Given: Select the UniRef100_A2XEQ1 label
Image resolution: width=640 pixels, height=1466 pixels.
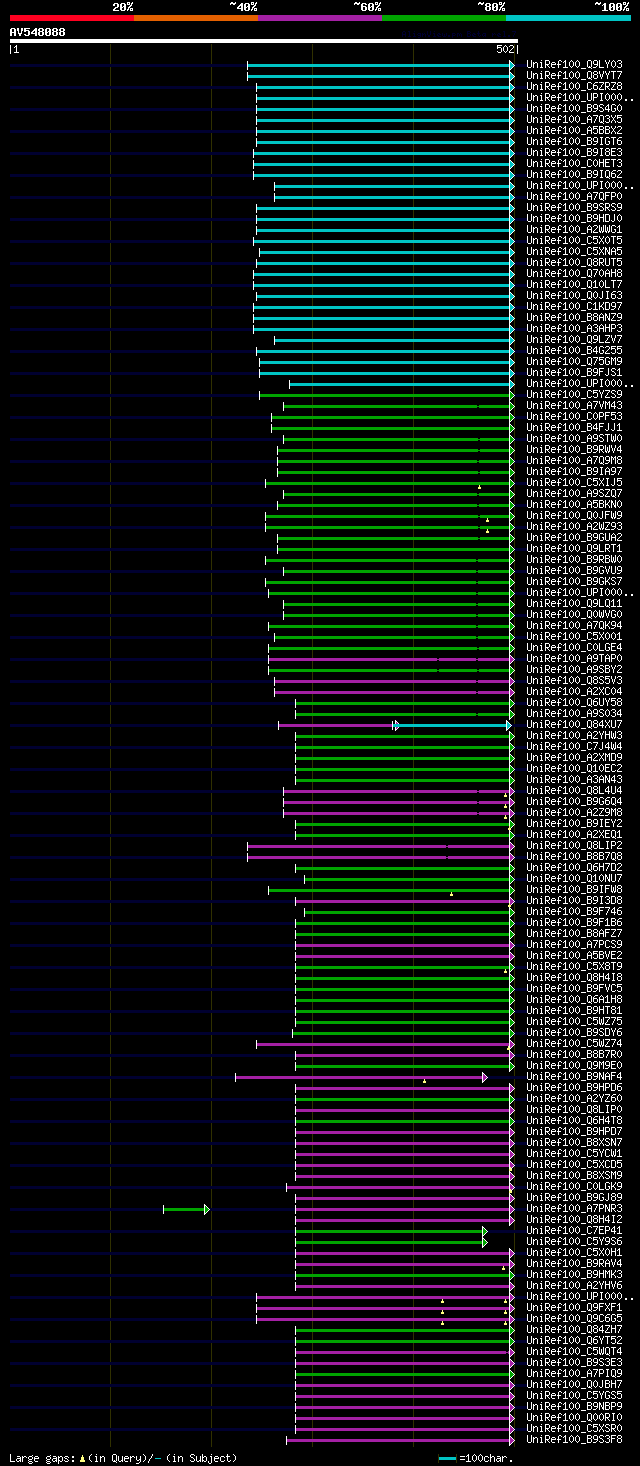Looking at the screenshot, I should [574, 834].
